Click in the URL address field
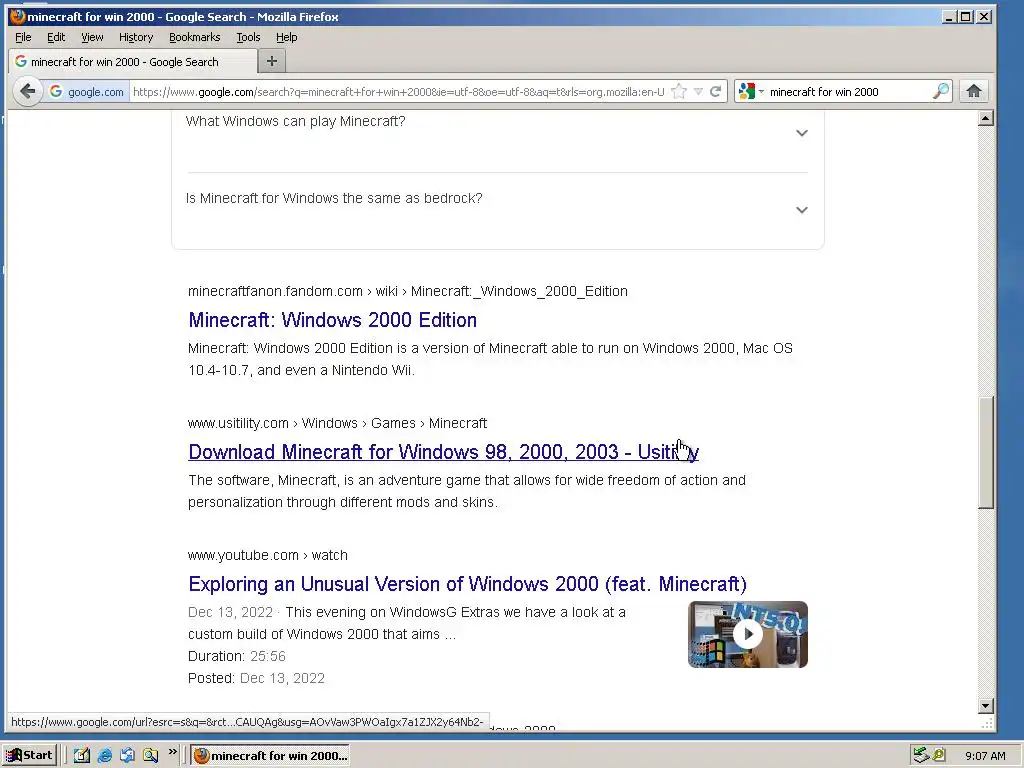Image resolution: width=1024 pixels, height=768 pixels. pyautogui.click(x=398, y=91)
